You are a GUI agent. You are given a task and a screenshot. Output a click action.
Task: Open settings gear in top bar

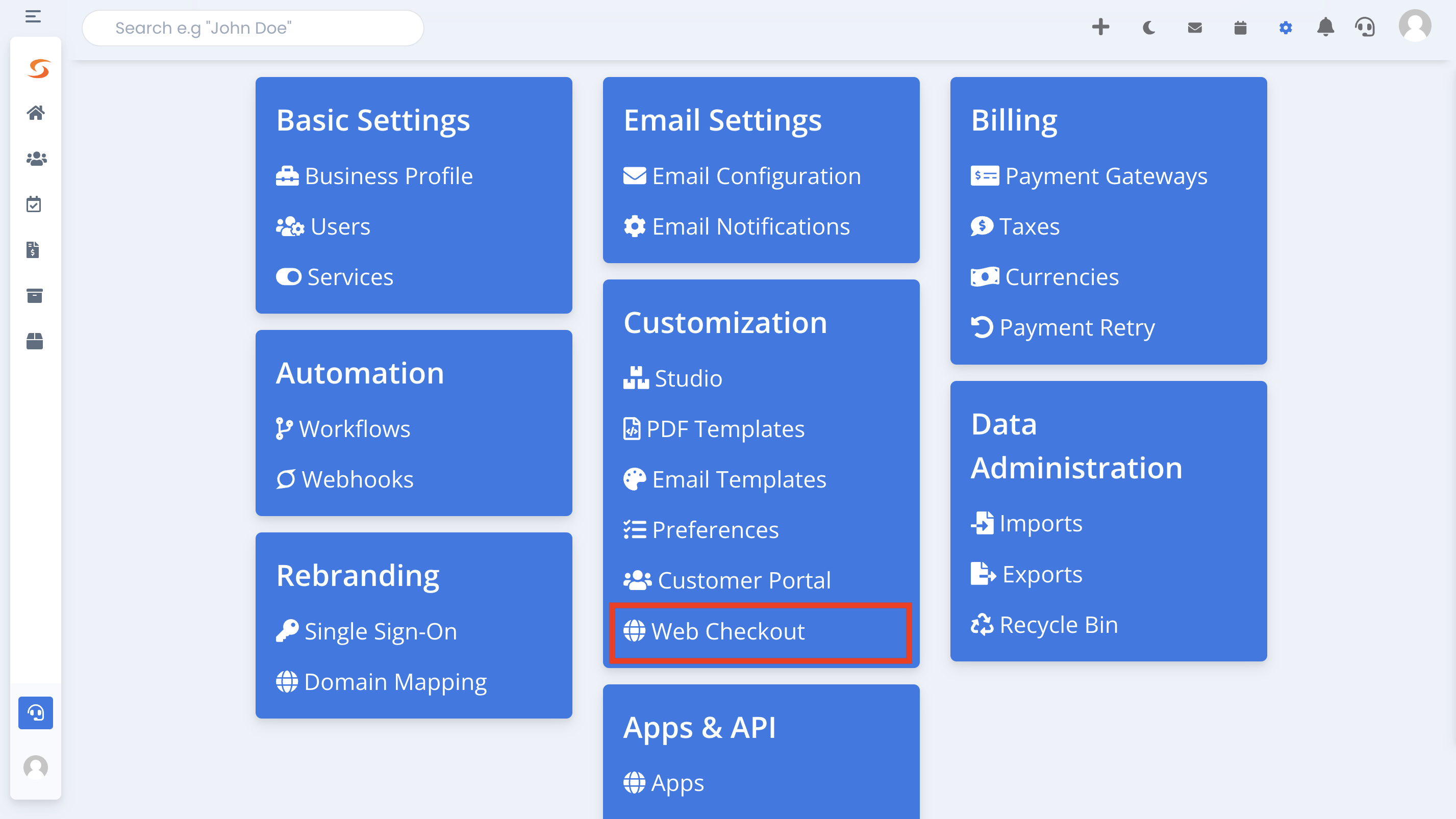click(1285, 28)
